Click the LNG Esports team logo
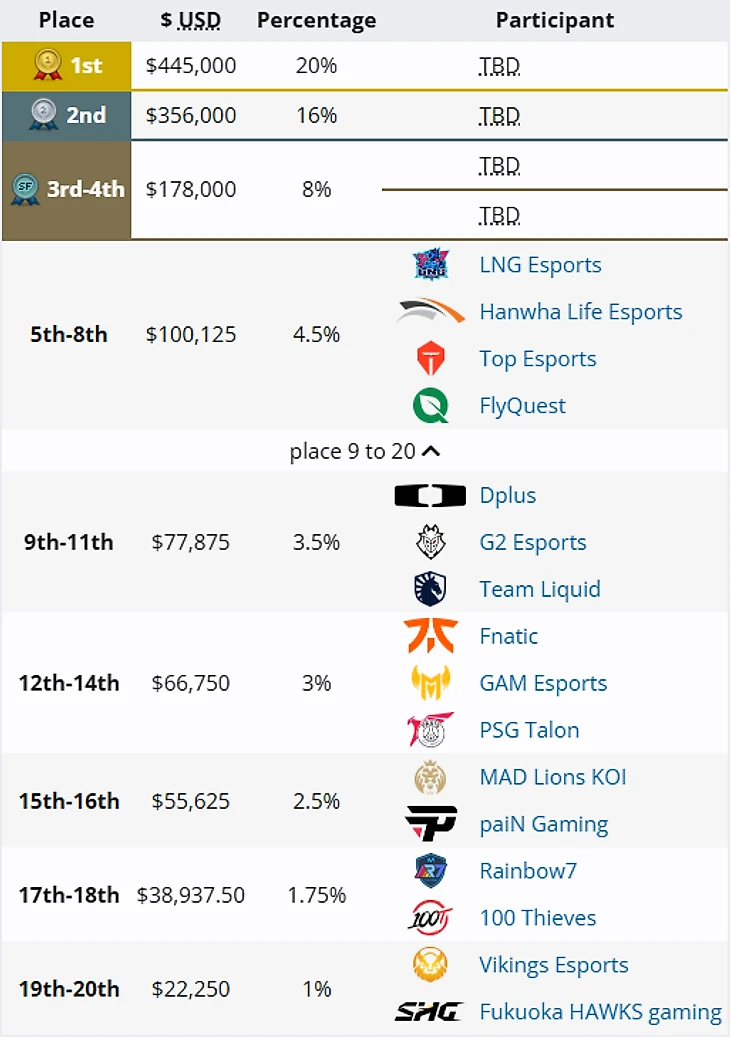The height and width of the screenshot is (1037, 730). tap(431, 265)
